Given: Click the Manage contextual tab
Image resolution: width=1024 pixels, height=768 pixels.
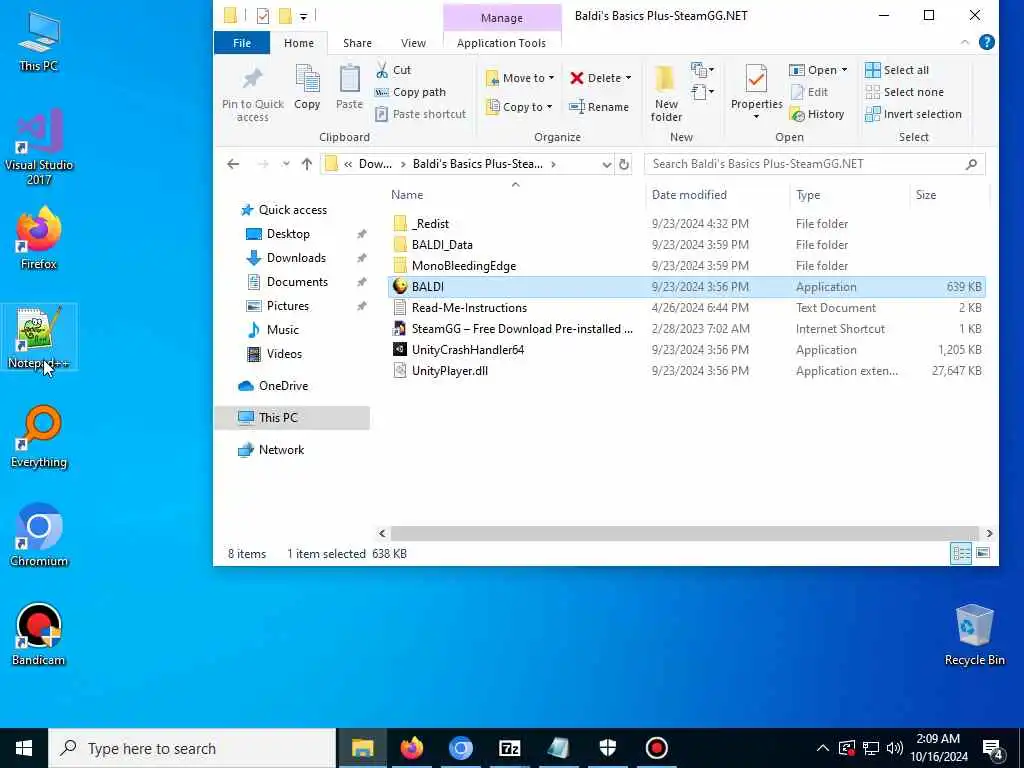Looking at the screenshot, I should 502,18.
